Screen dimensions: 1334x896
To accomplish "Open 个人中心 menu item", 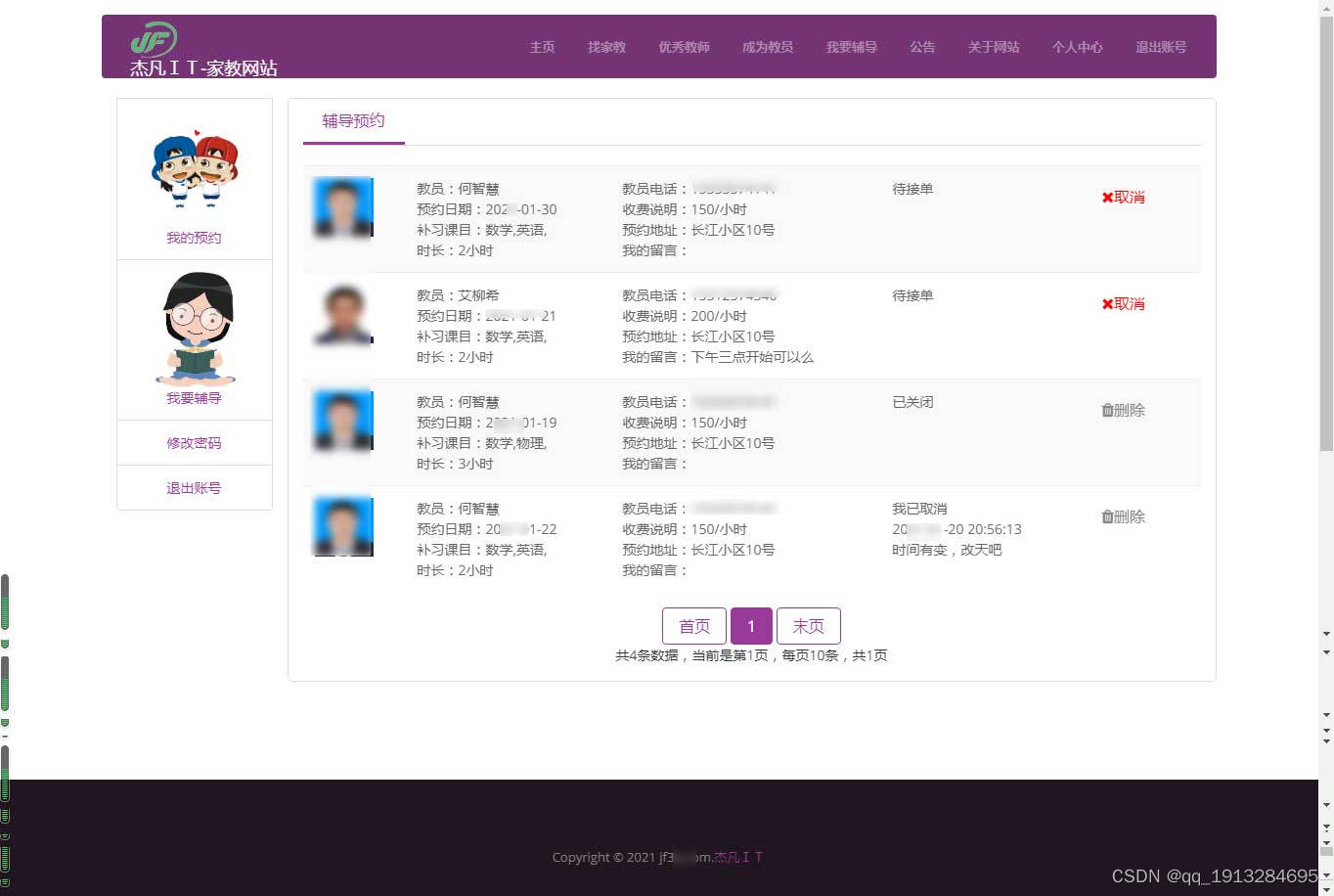I will [x=1077, y=47].
